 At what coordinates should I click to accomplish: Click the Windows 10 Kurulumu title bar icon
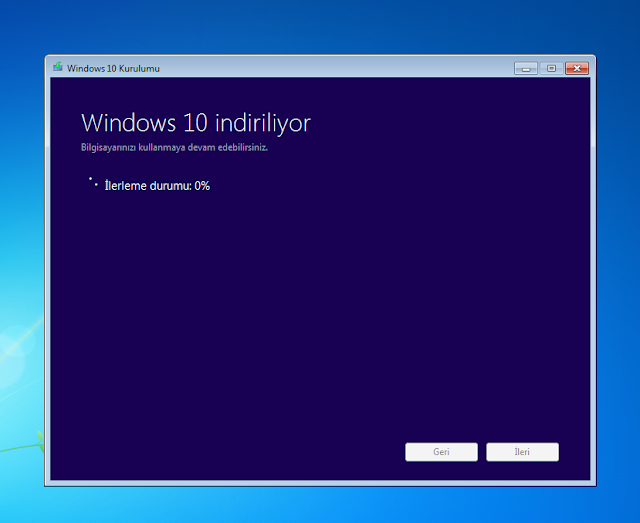[58, 67]
